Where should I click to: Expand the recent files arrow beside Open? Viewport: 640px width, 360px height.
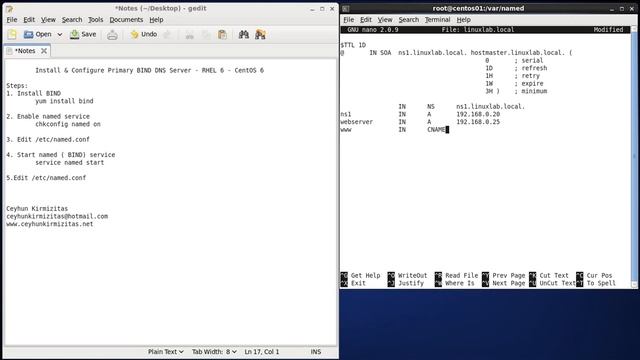(x=60, y=35)
